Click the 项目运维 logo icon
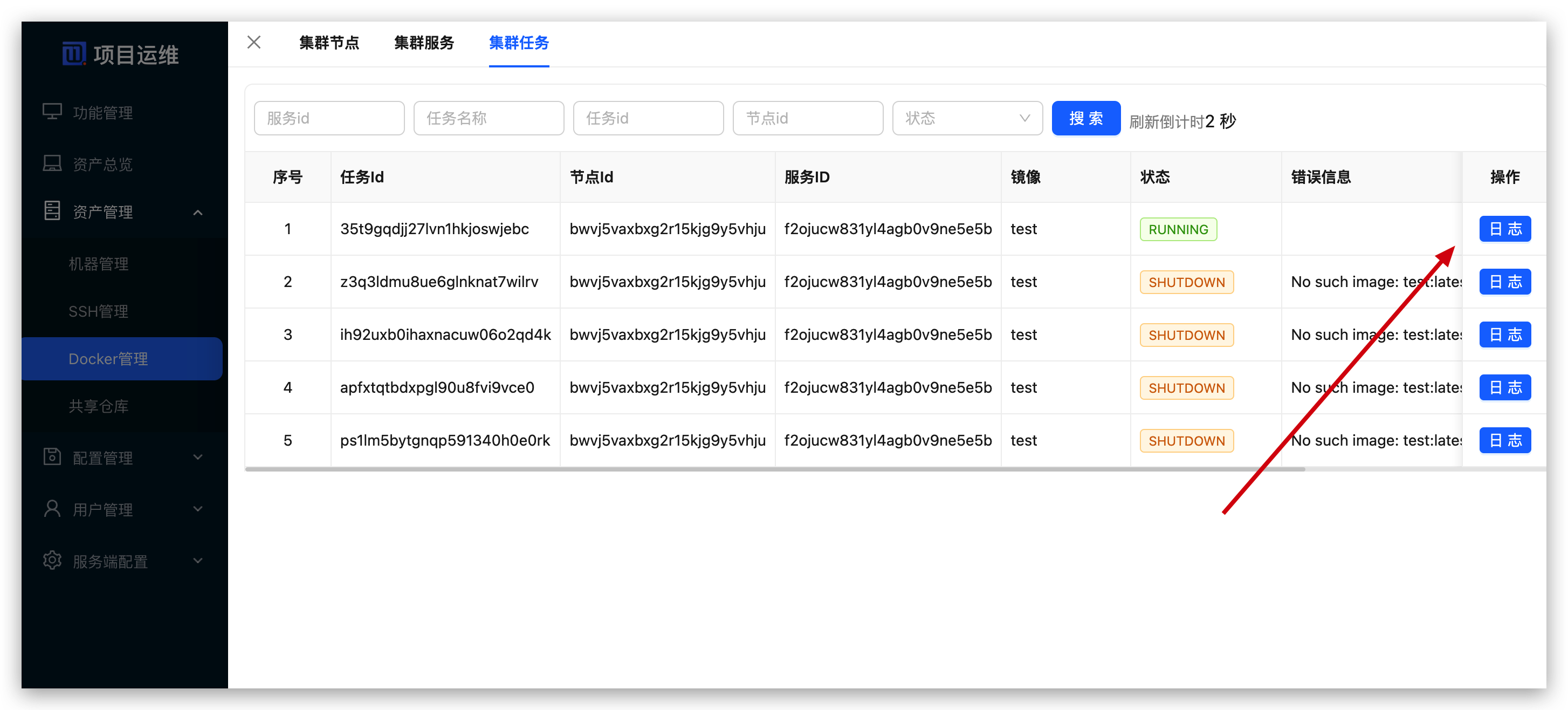The width and height of the screenshot is (1568, 710). (x=74, y=53)
